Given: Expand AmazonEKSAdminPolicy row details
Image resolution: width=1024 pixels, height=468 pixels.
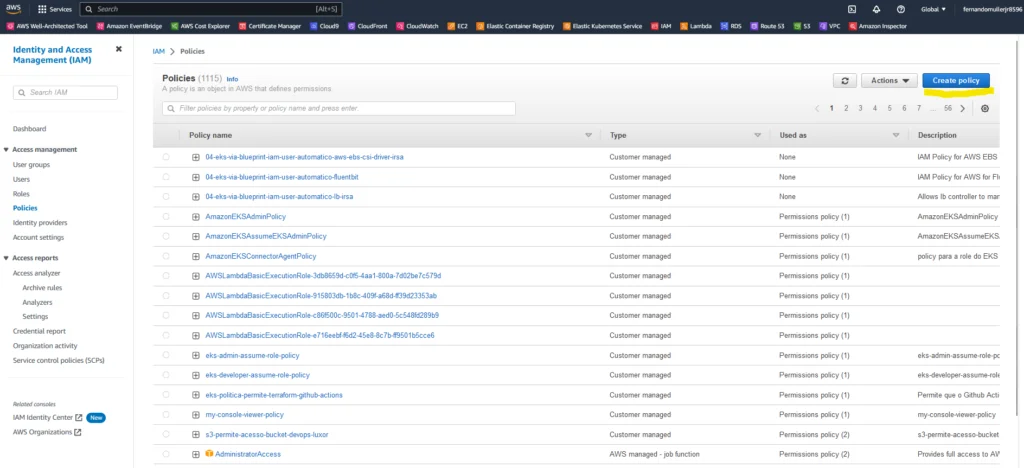Looking at the screenshot, I should click(x=195, y=216).
